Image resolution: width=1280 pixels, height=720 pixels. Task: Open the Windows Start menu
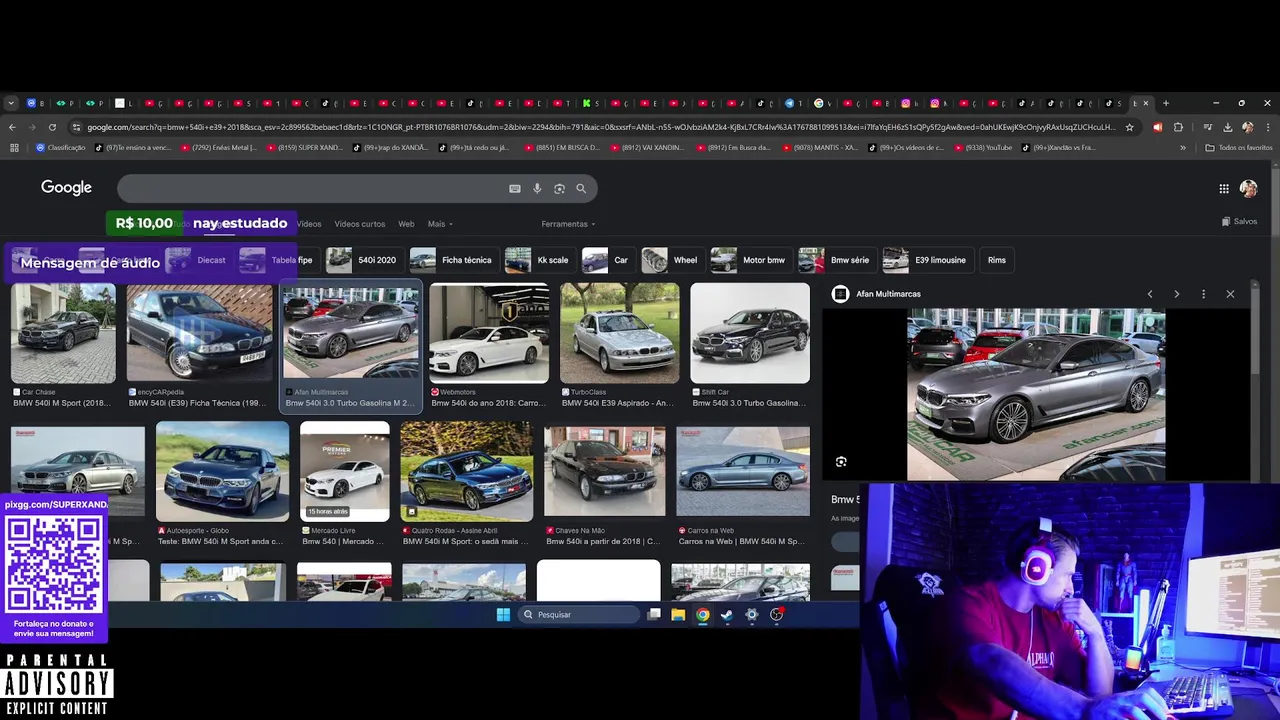point(503,614)
